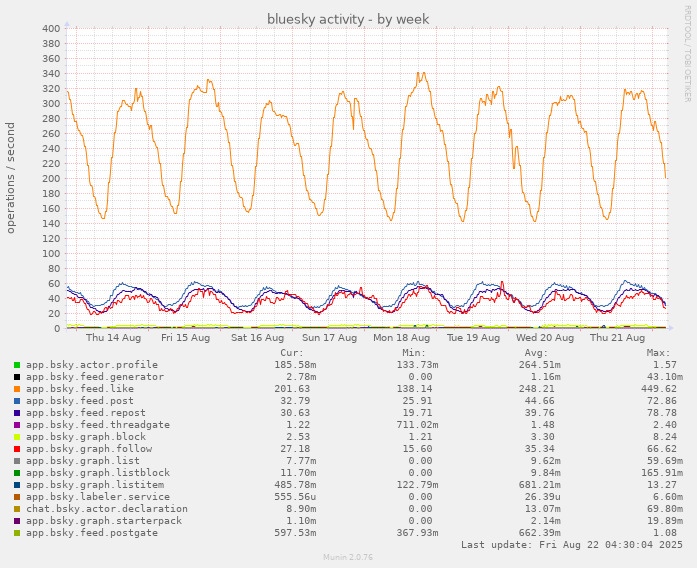The height and width of the screenshot is (568, 697).
Task: Click the 'Last update' timestamp text
Action: coord(572,545)
